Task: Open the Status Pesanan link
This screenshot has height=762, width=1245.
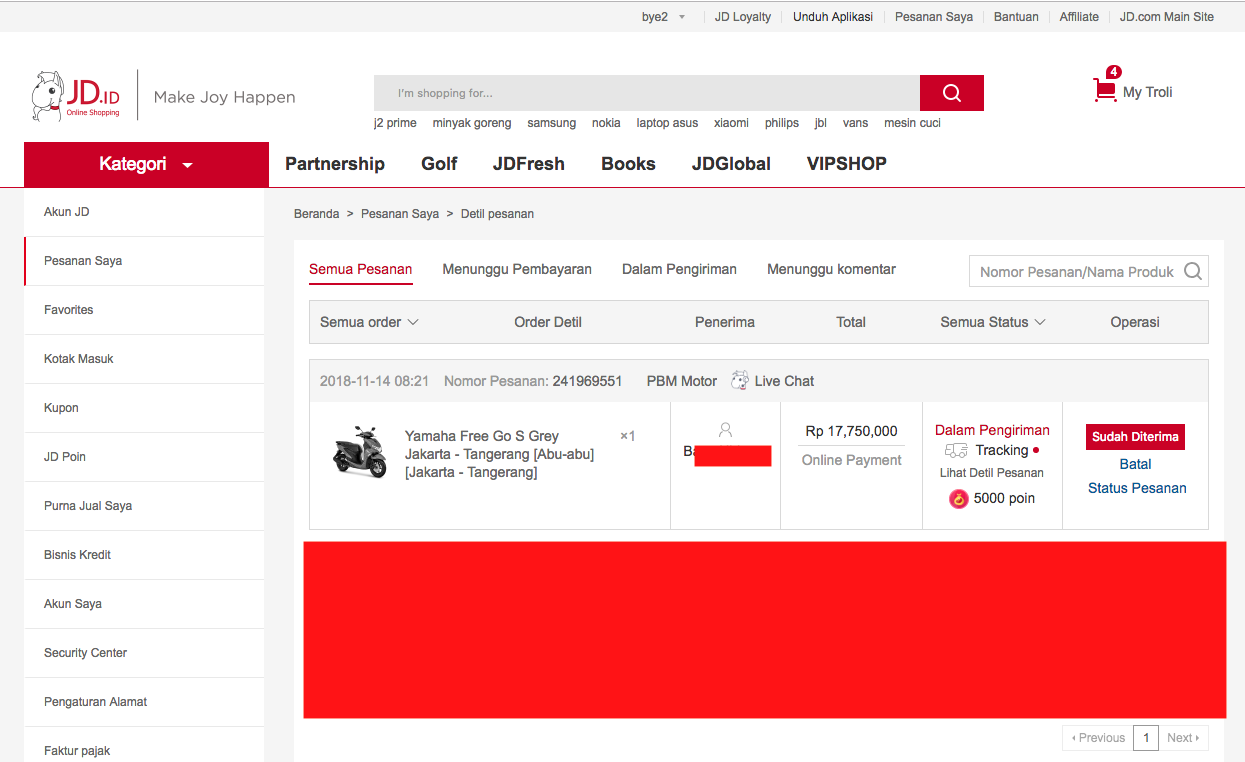Action: click(x=1137, y=488)
